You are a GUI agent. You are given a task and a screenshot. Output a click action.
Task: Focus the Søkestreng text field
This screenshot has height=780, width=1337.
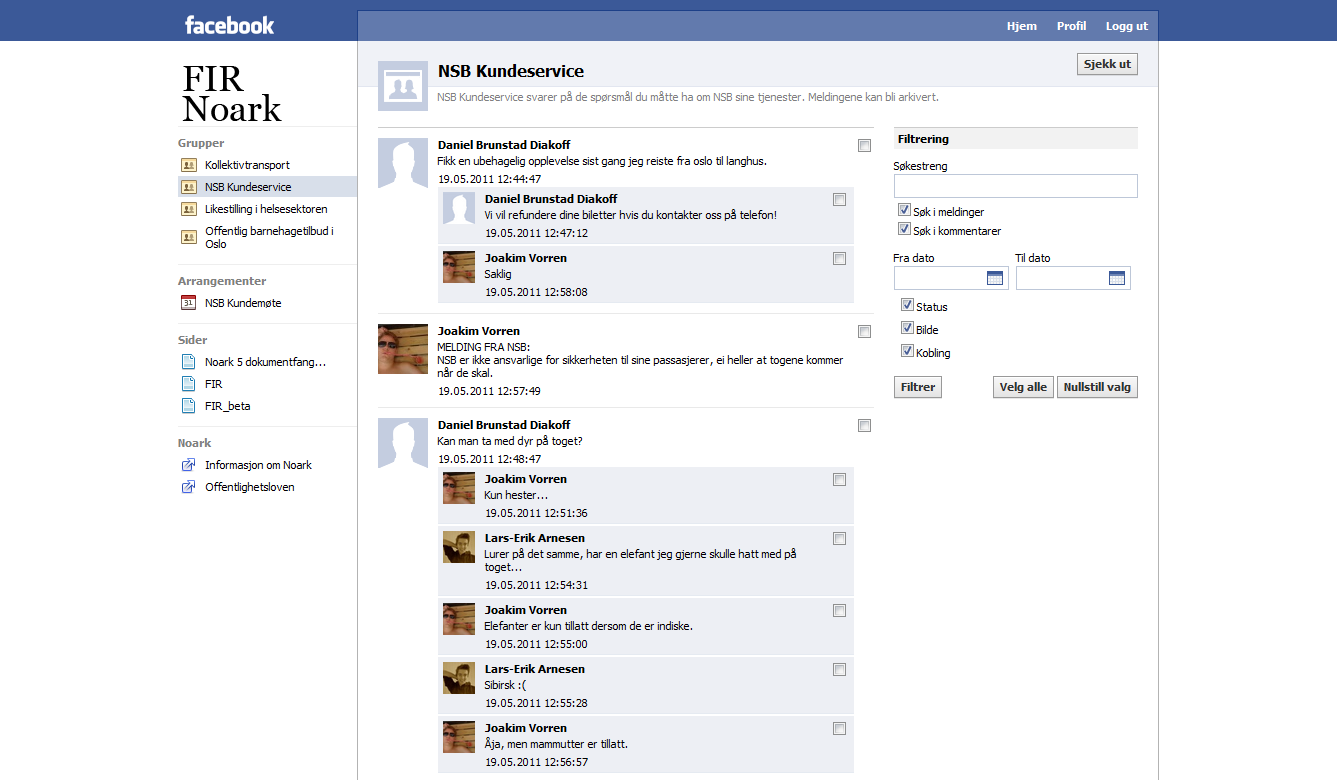1016,186
